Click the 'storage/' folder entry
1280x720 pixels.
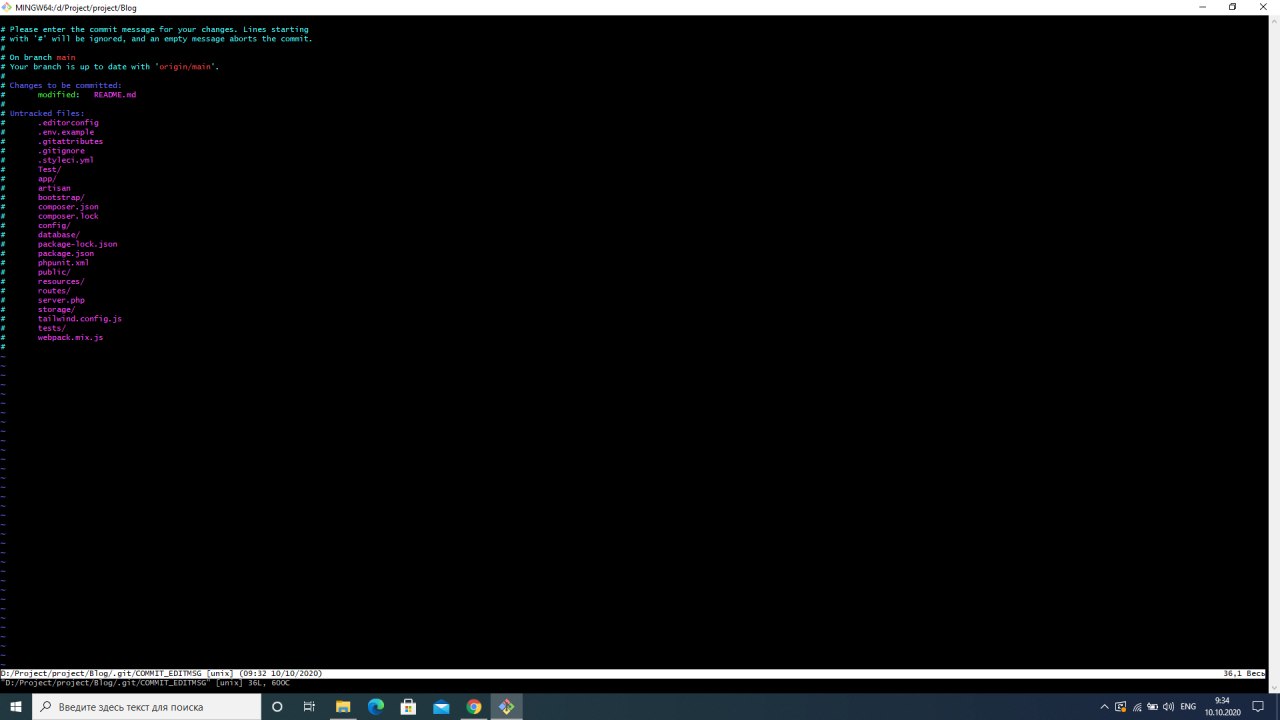click(56, 309)
